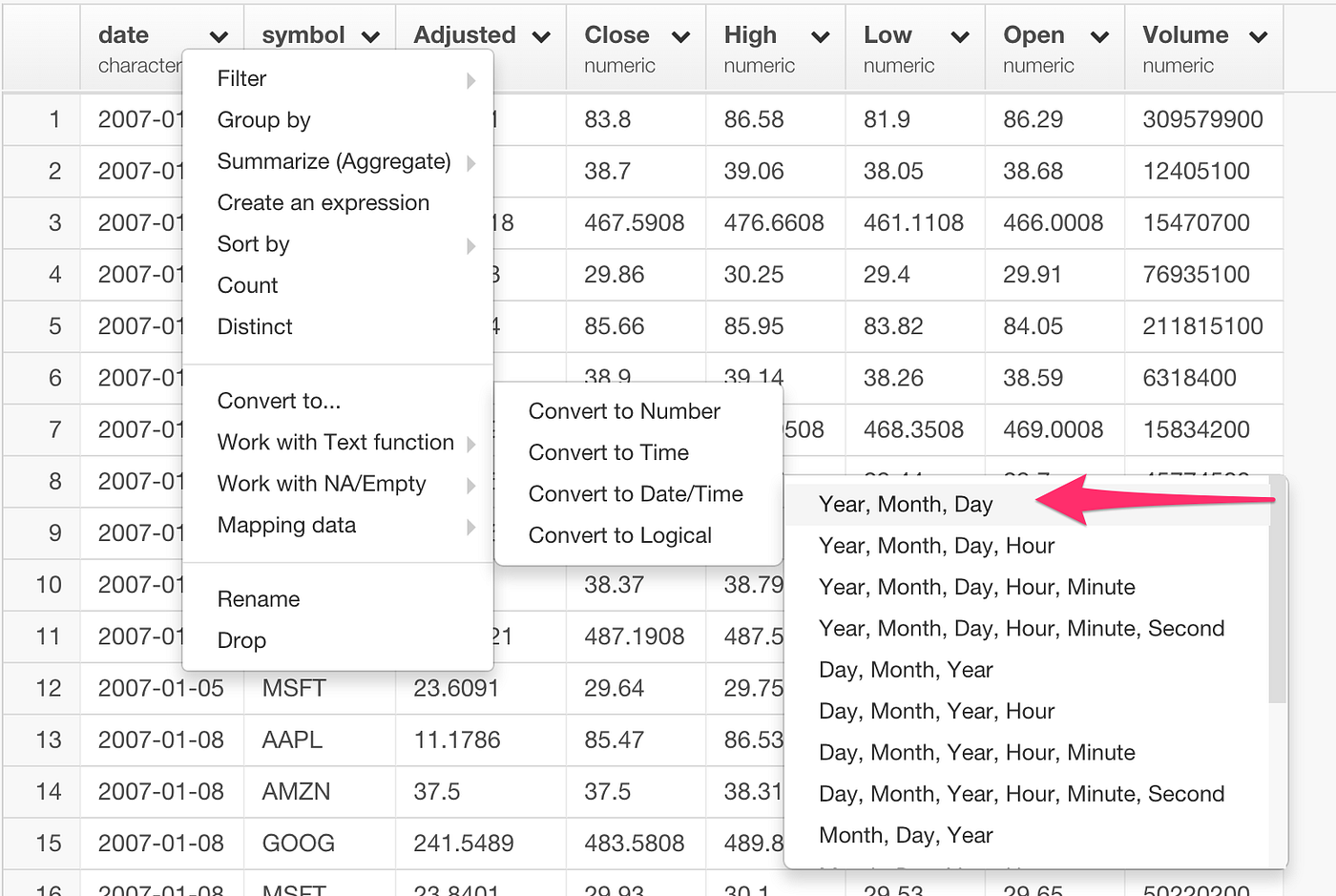Click Rename to rename the column
This screenshot has height=896, width=1336.
(259, 598)
